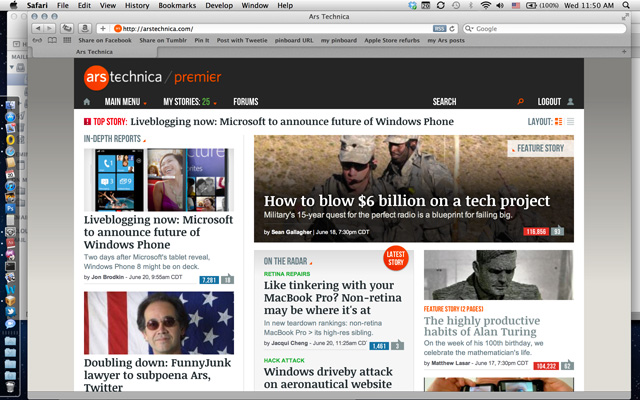
Task: Open the History menu
Action: click(x=137, y=5)
